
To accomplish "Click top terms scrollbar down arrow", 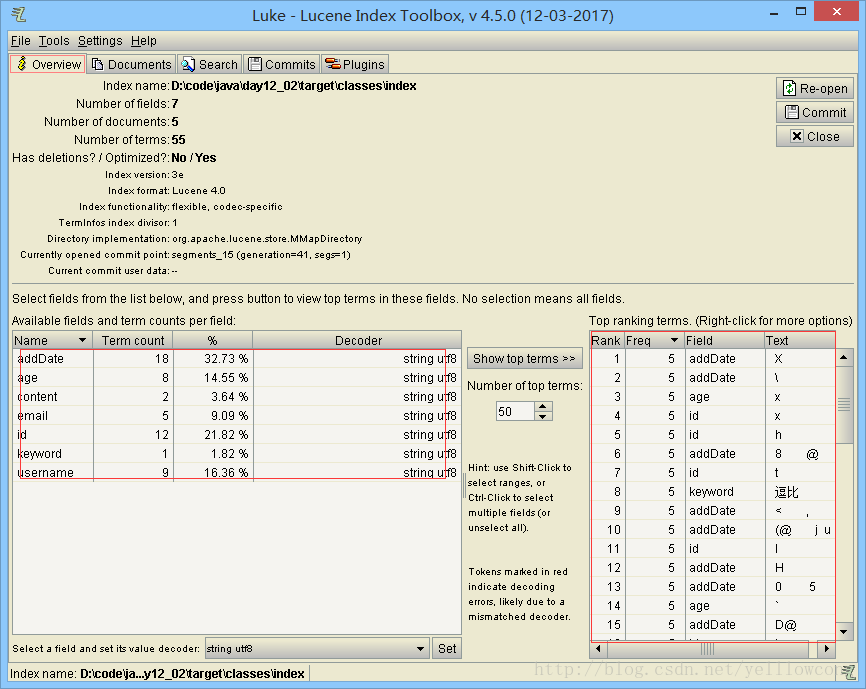I will (843, 632).
